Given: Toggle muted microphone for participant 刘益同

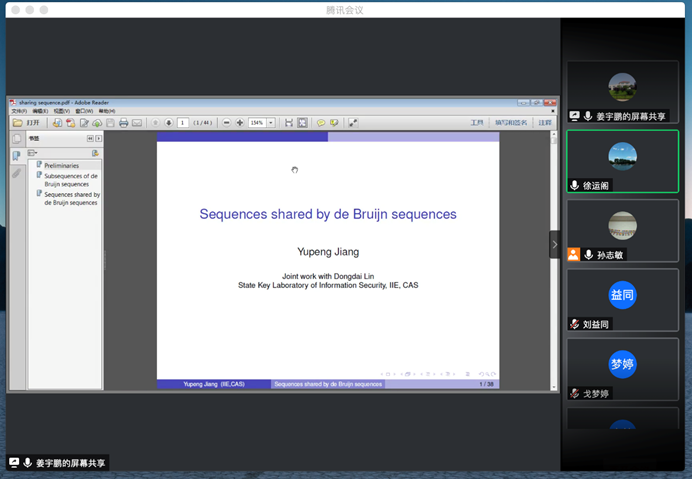Looking at the screenshot, I should tap(575, 324).
